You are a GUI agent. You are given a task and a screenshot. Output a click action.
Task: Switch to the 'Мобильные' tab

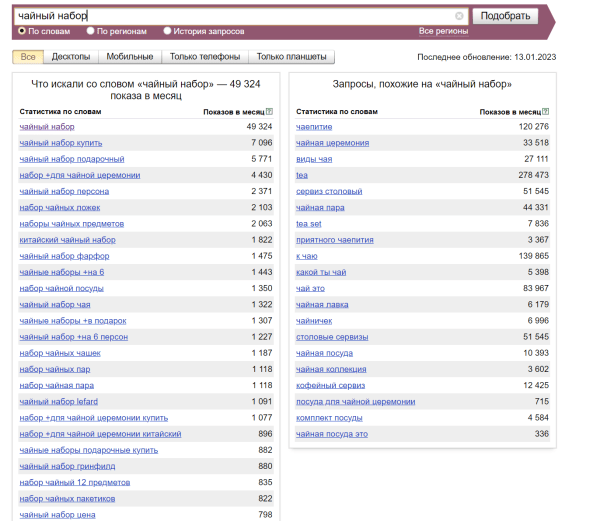pyautogui.click(x=130, y=57)
